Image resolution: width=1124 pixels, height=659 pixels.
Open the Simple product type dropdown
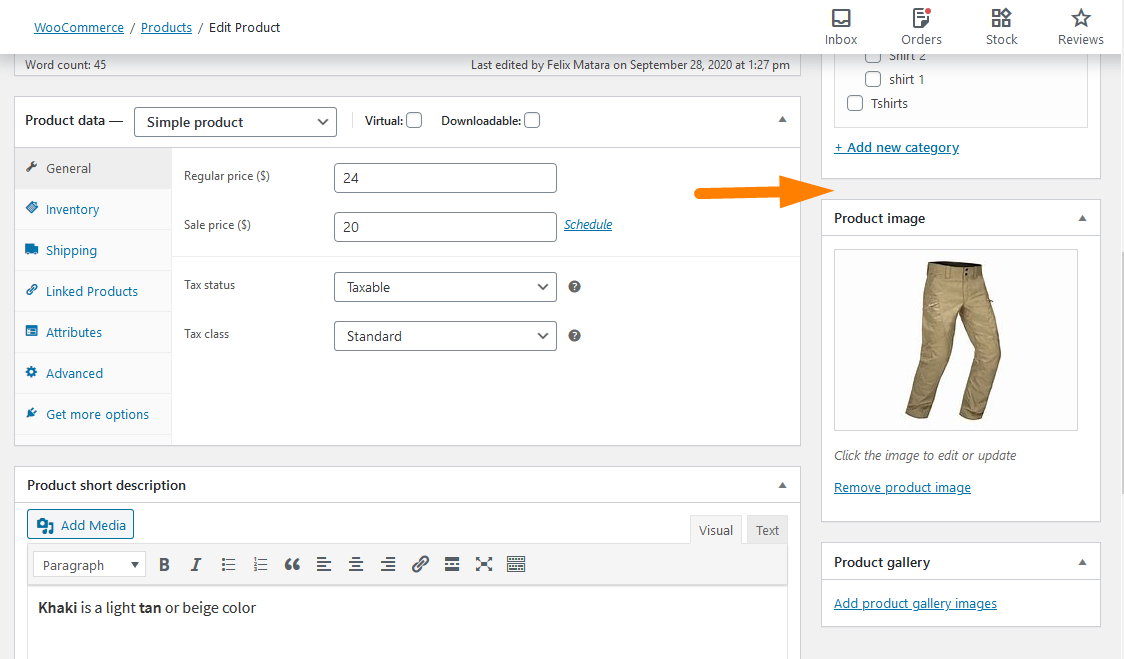point(235,122)
